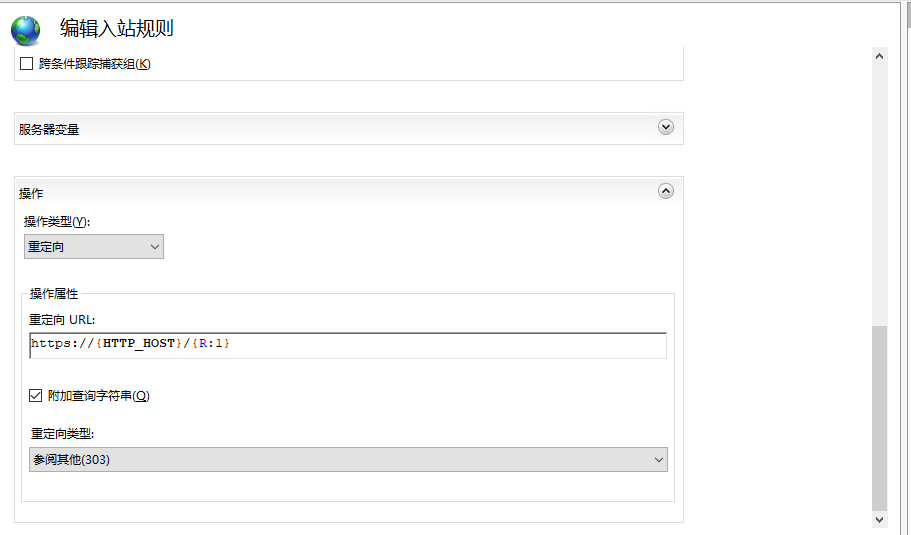Uncheck the 附加查询字符串 checkbox
Screen dimensions: 911x535
[x=36, y=396]
